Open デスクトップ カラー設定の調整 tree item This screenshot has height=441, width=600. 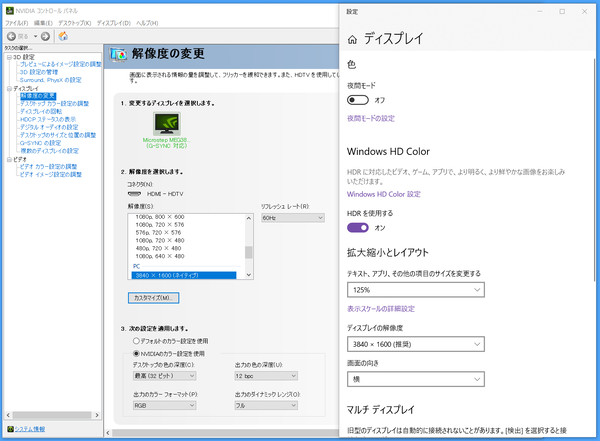(54, 103)
